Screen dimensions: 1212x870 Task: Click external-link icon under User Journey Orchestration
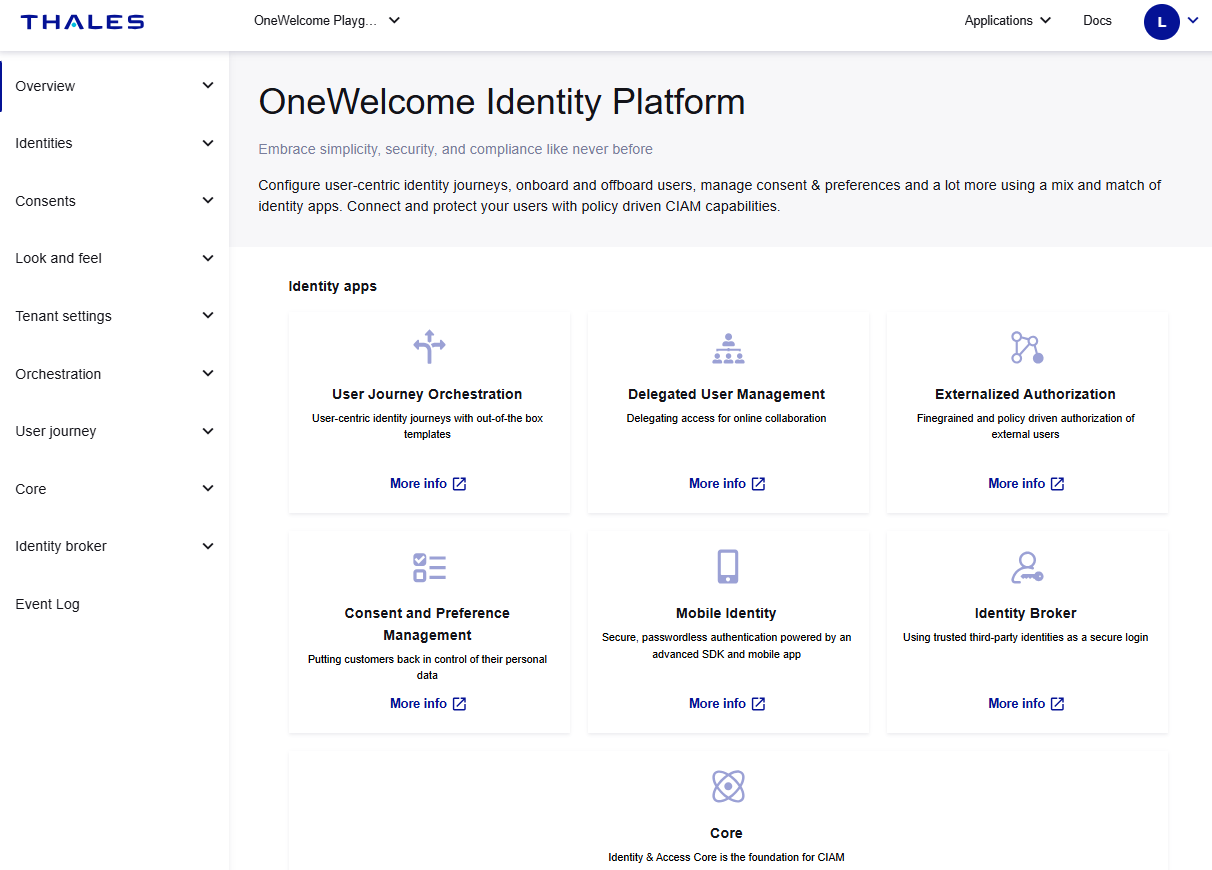pos(459,484)
